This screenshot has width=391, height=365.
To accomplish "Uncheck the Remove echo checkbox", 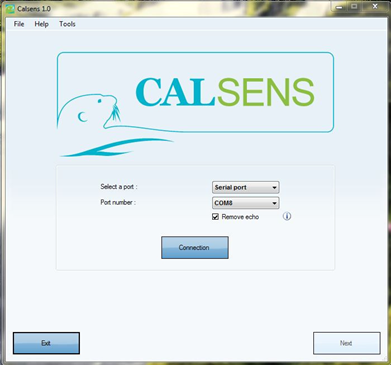I will pos(215,217).
